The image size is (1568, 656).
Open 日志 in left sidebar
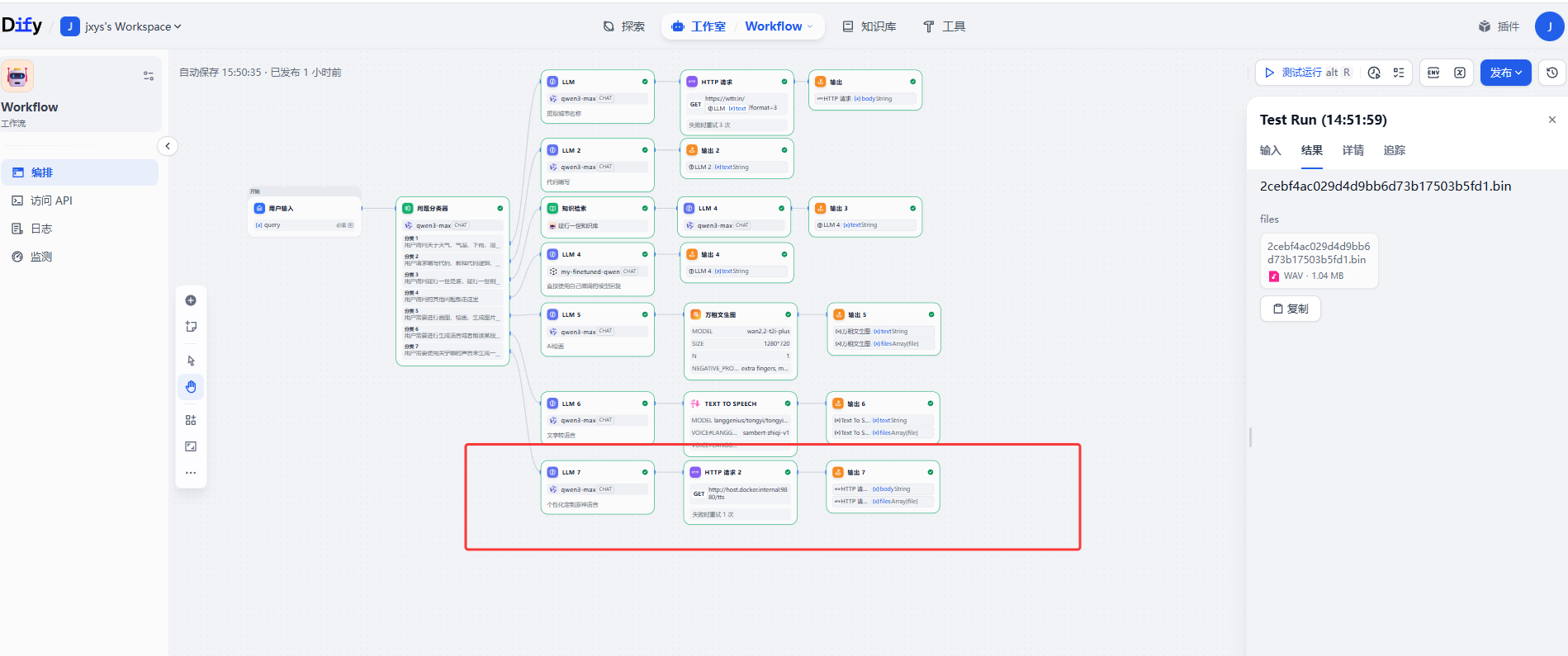tap(80, 229)
